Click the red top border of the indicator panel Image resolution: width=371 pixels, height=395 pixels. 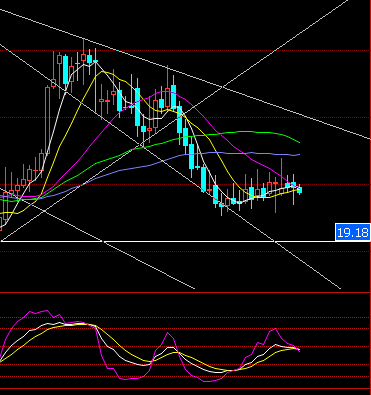tap(185, 292)
